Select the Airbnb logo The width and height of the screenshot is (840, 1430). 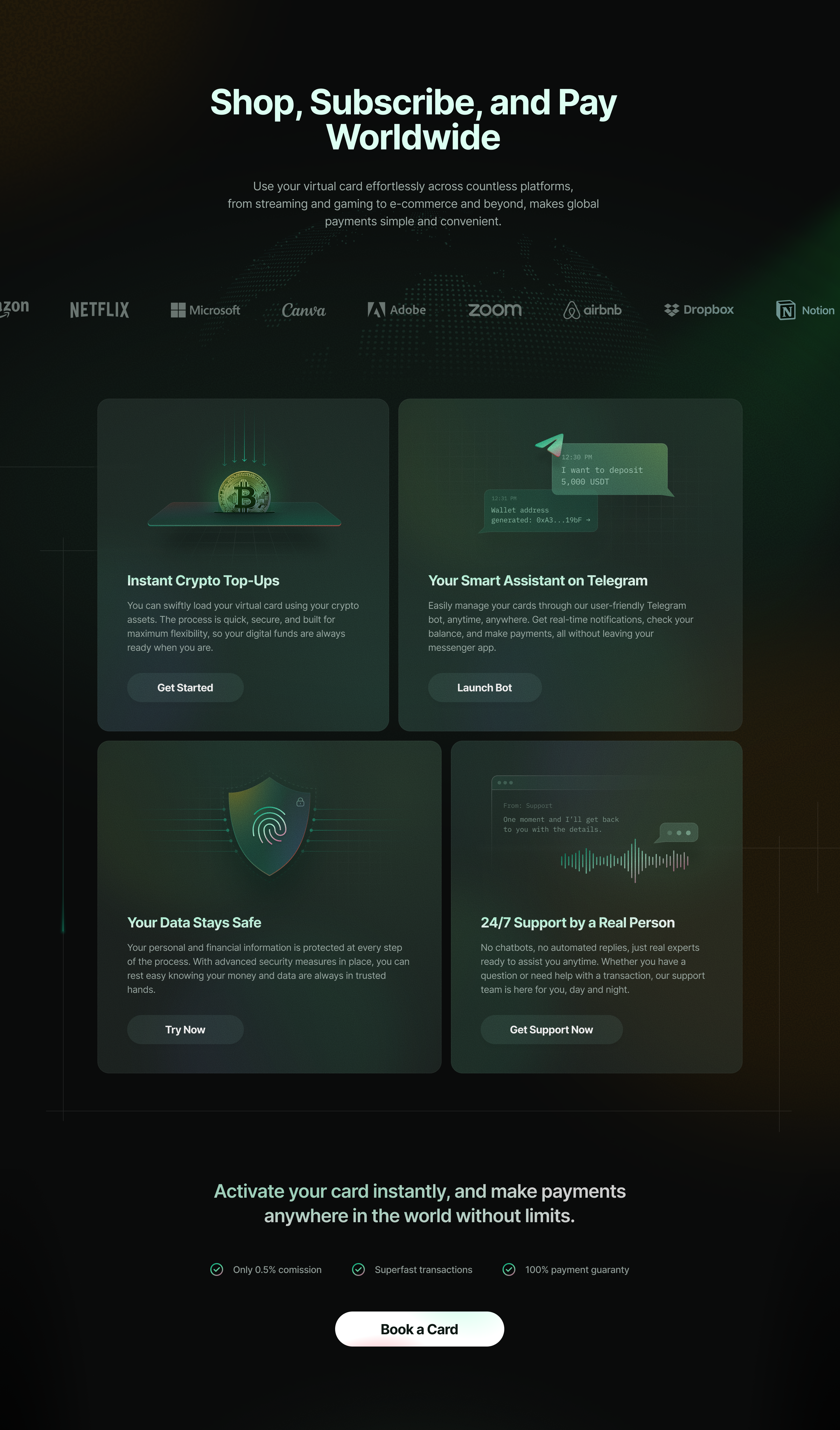tap(593, 310)
